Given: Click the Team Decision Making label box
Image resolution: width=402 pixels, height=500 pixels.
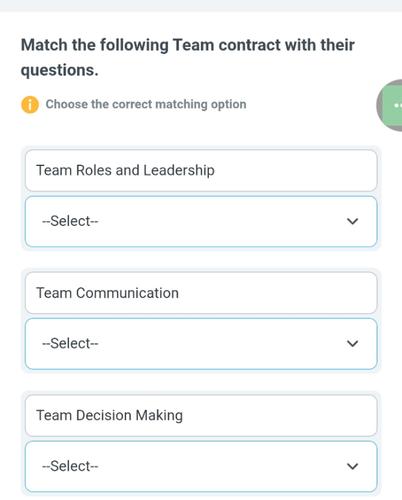Looking at the screenshot, I should [x=201, y=415].
